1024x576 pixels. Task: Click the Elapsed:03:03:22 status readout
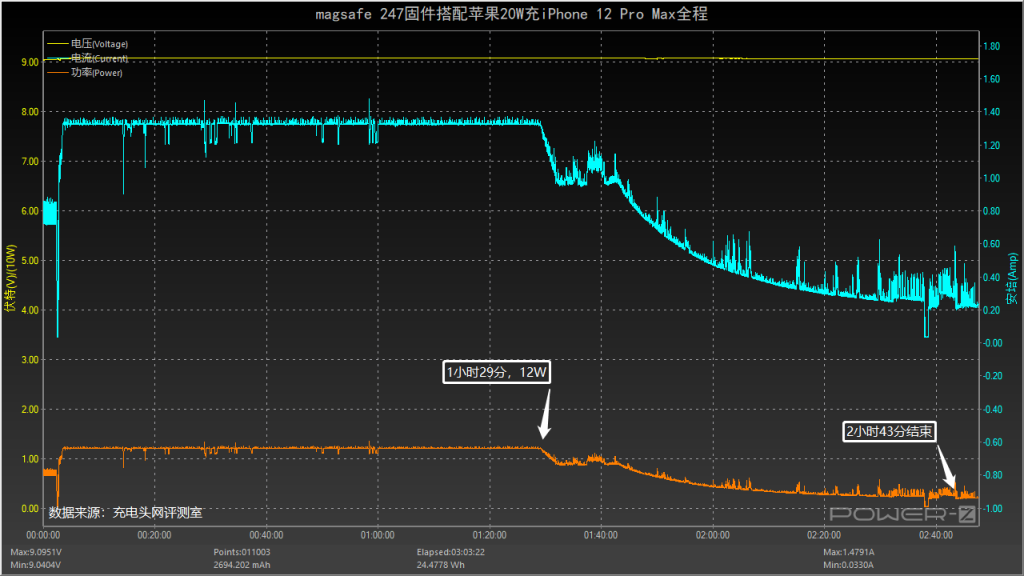click(x=451, y=552)
